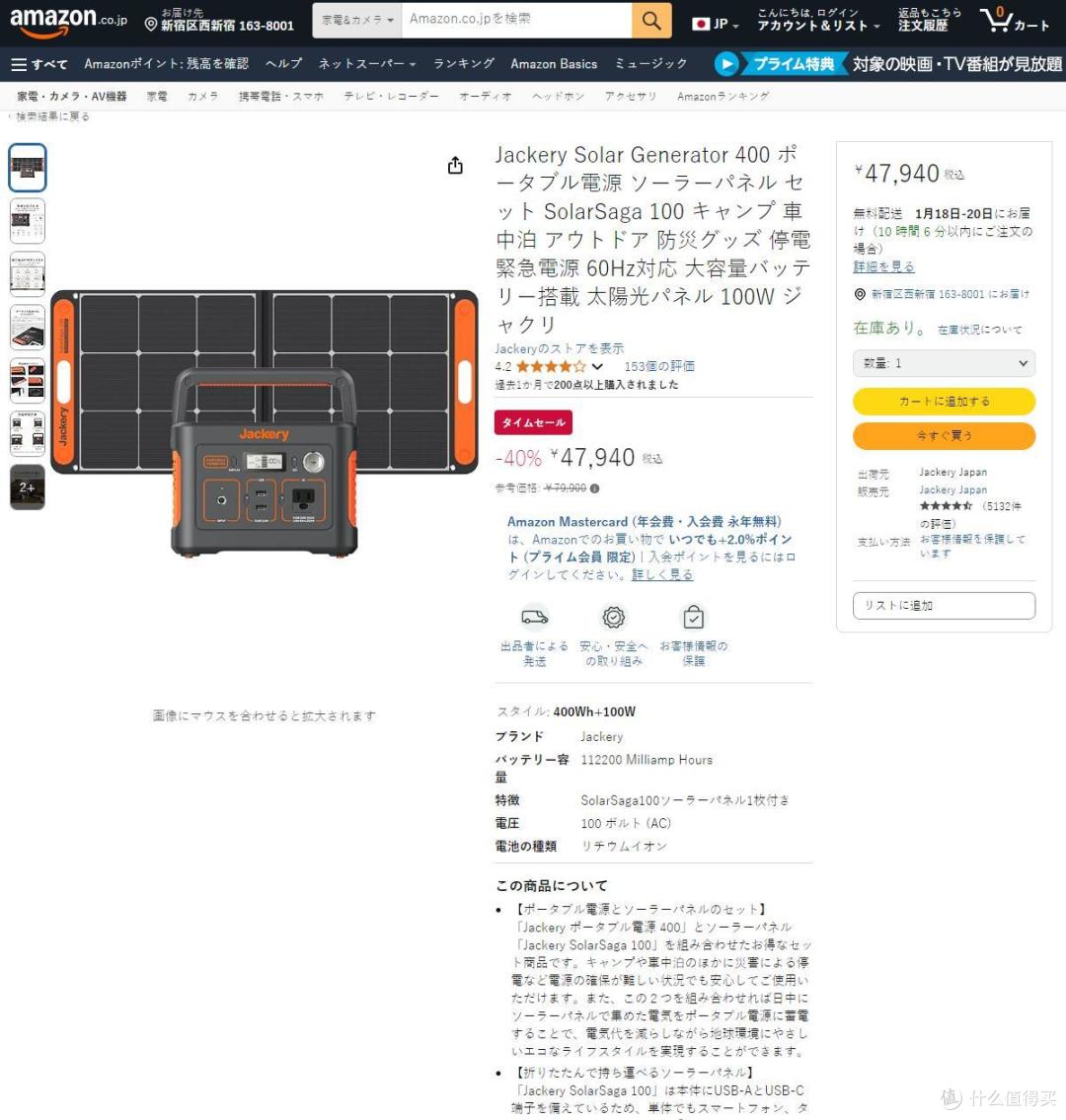Click the 販売元 Jackery Japan seller link
Screen dimensions: 1066x1120
click(953, 490)
